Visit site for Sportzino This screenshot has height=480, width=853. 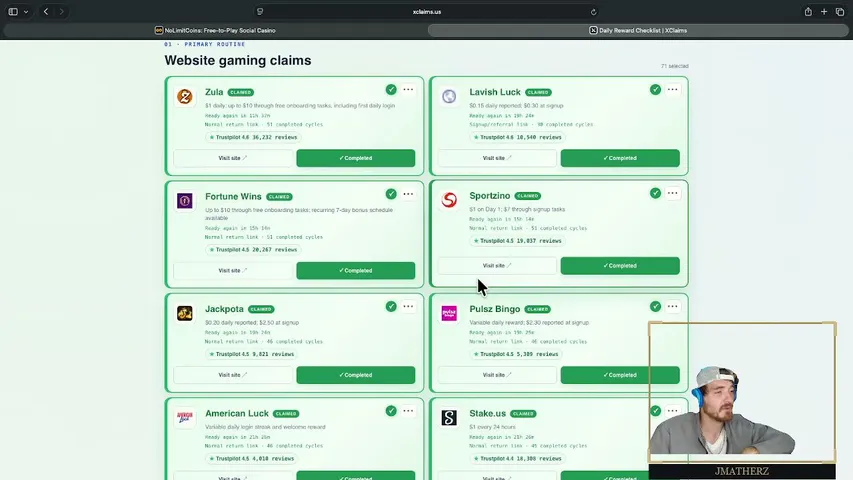[497, 266]
